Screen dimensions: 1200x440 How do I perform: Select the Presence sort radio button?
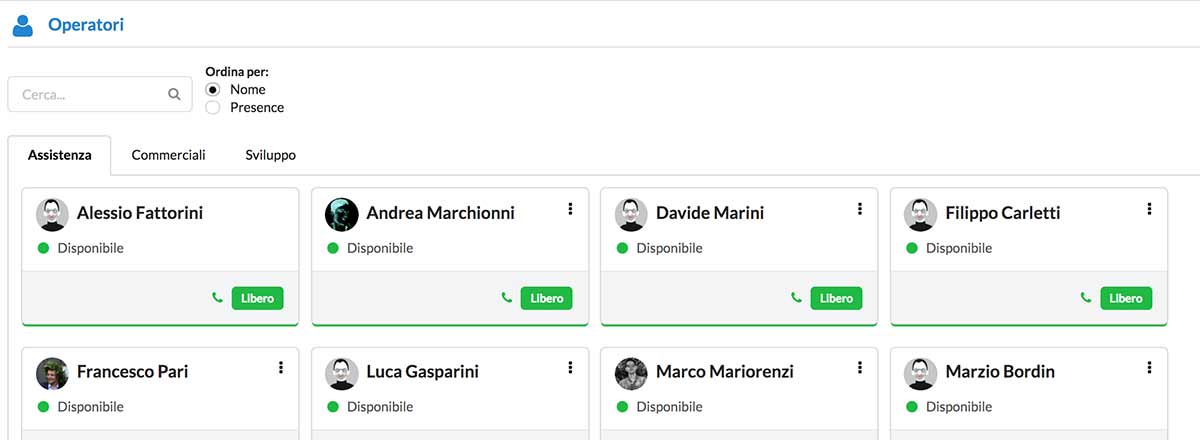(x=213, y=107)
